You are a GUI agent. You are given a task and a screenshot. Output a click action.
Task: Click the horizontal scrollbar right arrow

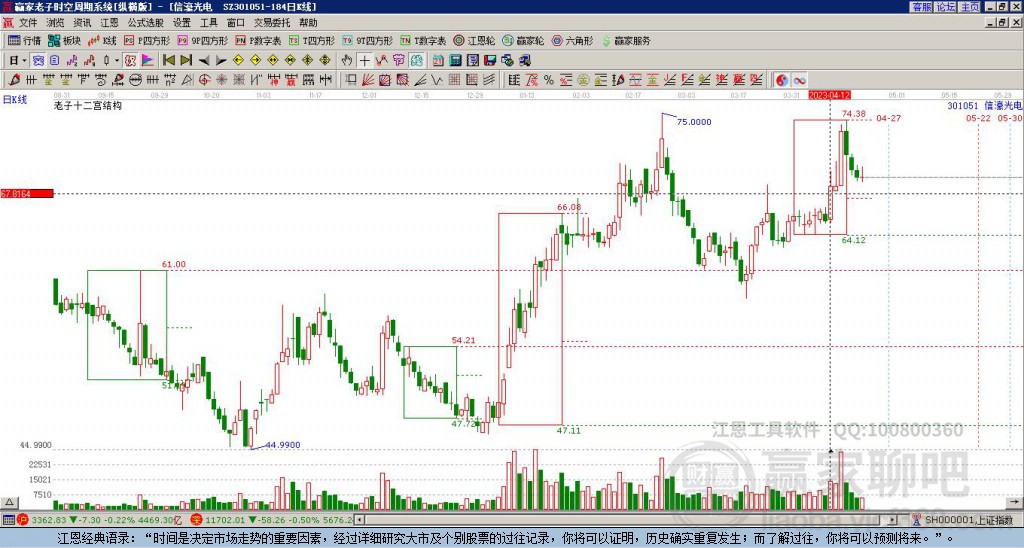pyautogui.click(x=893, y=520)
